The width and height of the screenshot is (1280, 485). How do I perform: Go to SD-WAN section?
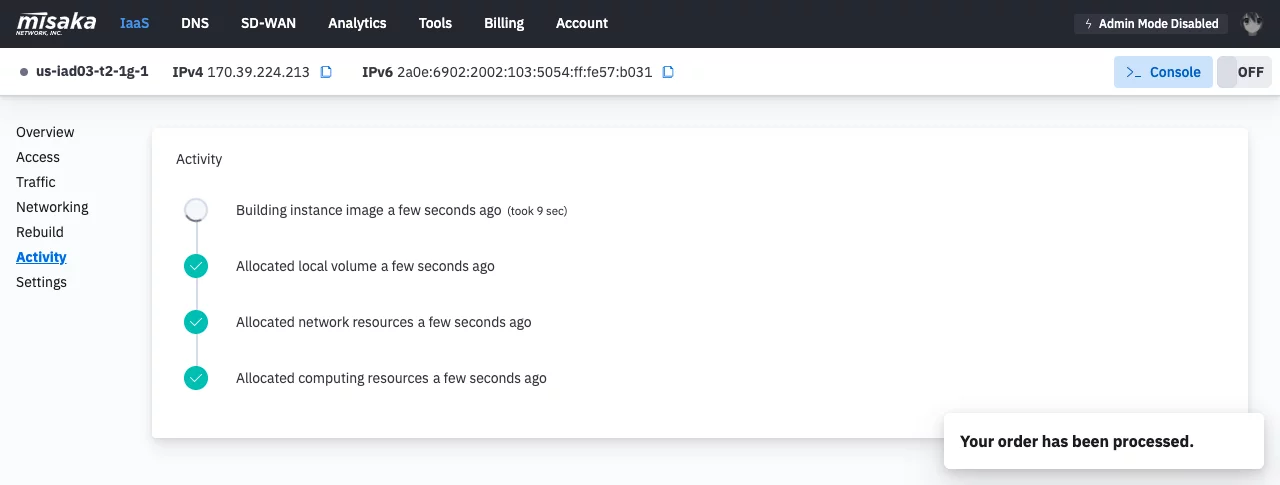click(x=269, y=23)
